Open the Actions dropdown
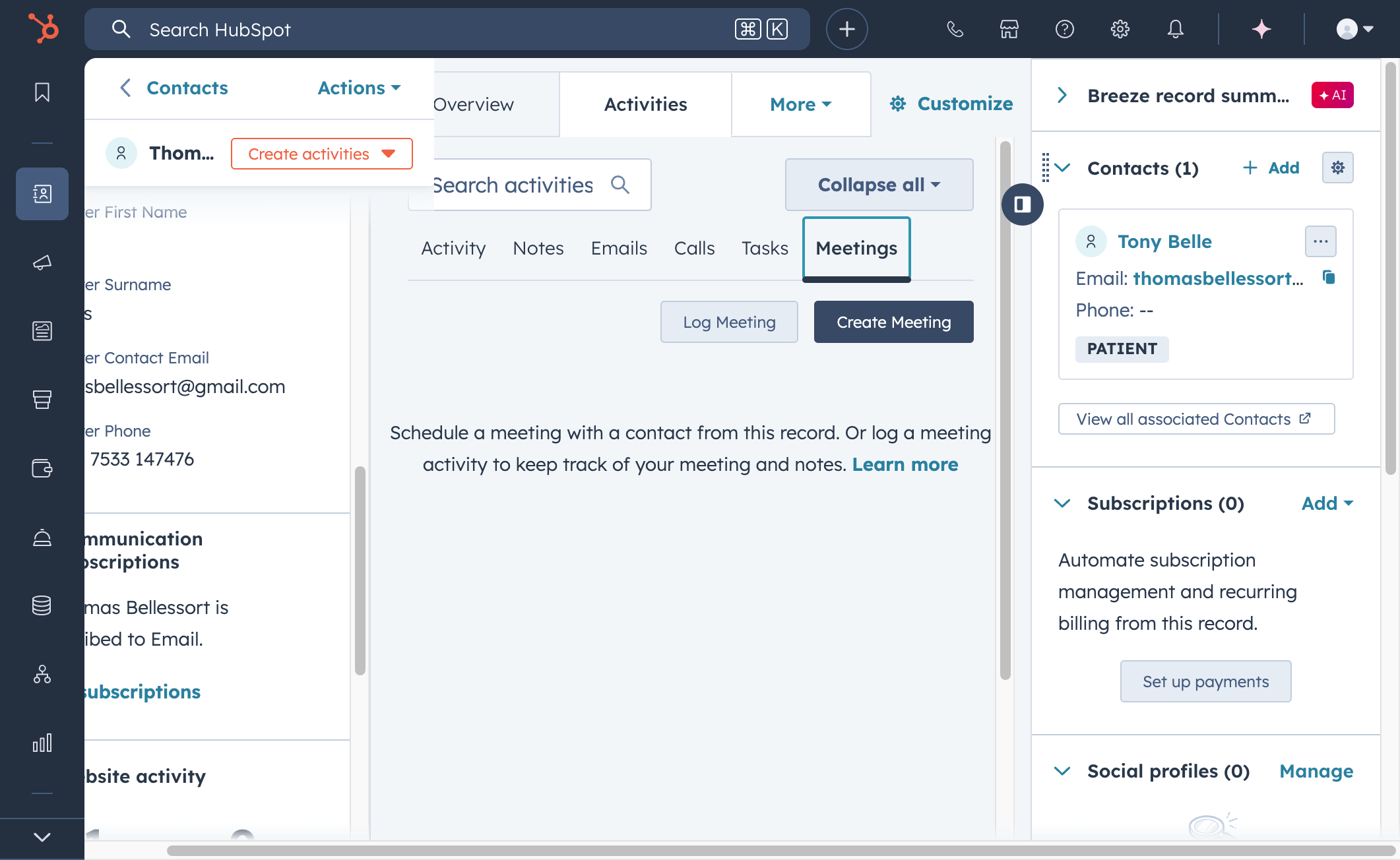Viewport: 1400px width, 860px height. coord(360,88)
